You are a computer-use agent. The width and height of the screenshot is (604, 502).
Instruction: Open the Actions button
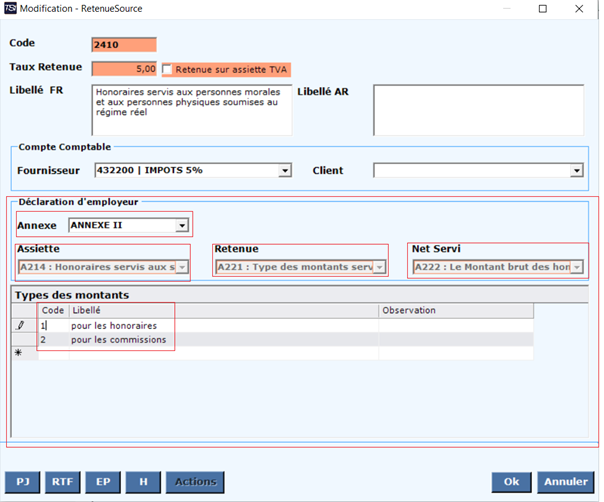(195, 482)
